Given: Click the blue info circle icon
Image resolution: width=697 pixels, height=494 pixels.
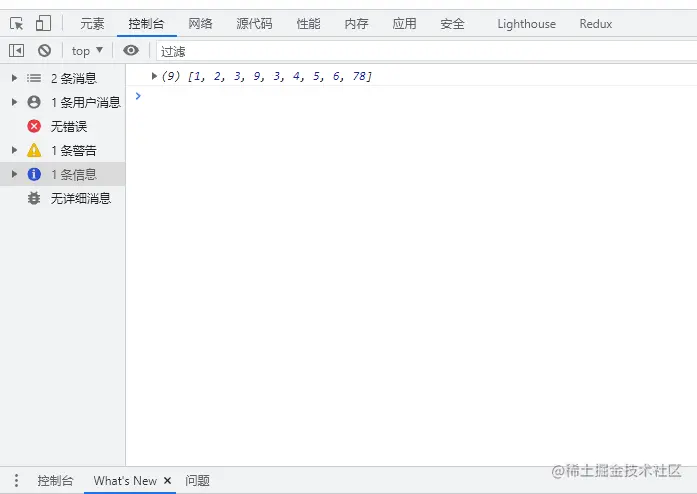Looking at the screenshot, I should pyautogui.click(x=34, y=174).
